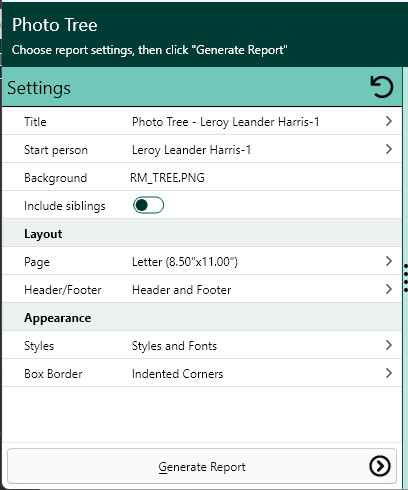Click the Header and Footer value
This screenshot has width=408, height=490.
[182, 290]
